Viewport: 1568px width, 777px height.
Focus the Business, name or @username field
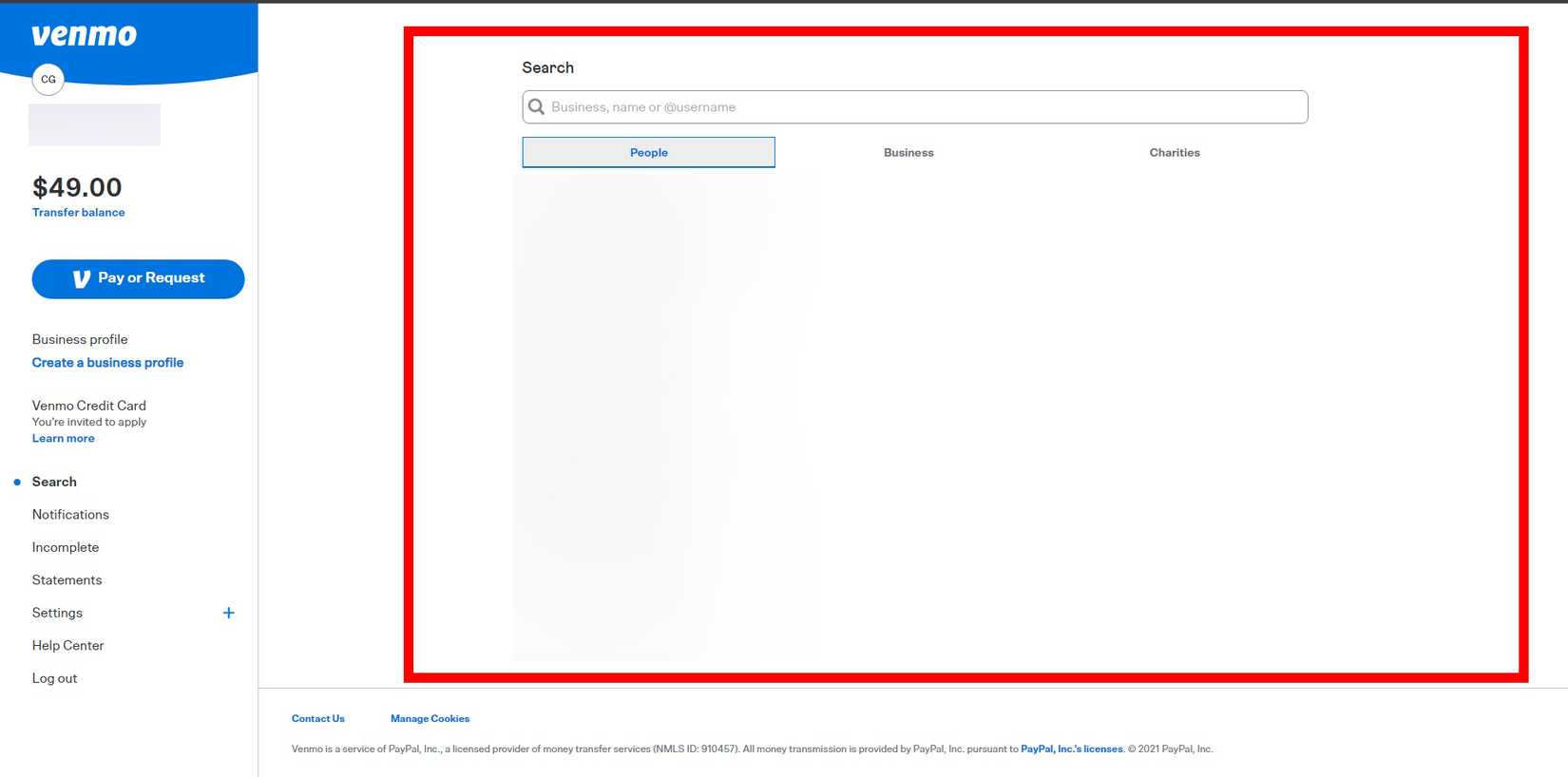[x=922, y=107]
